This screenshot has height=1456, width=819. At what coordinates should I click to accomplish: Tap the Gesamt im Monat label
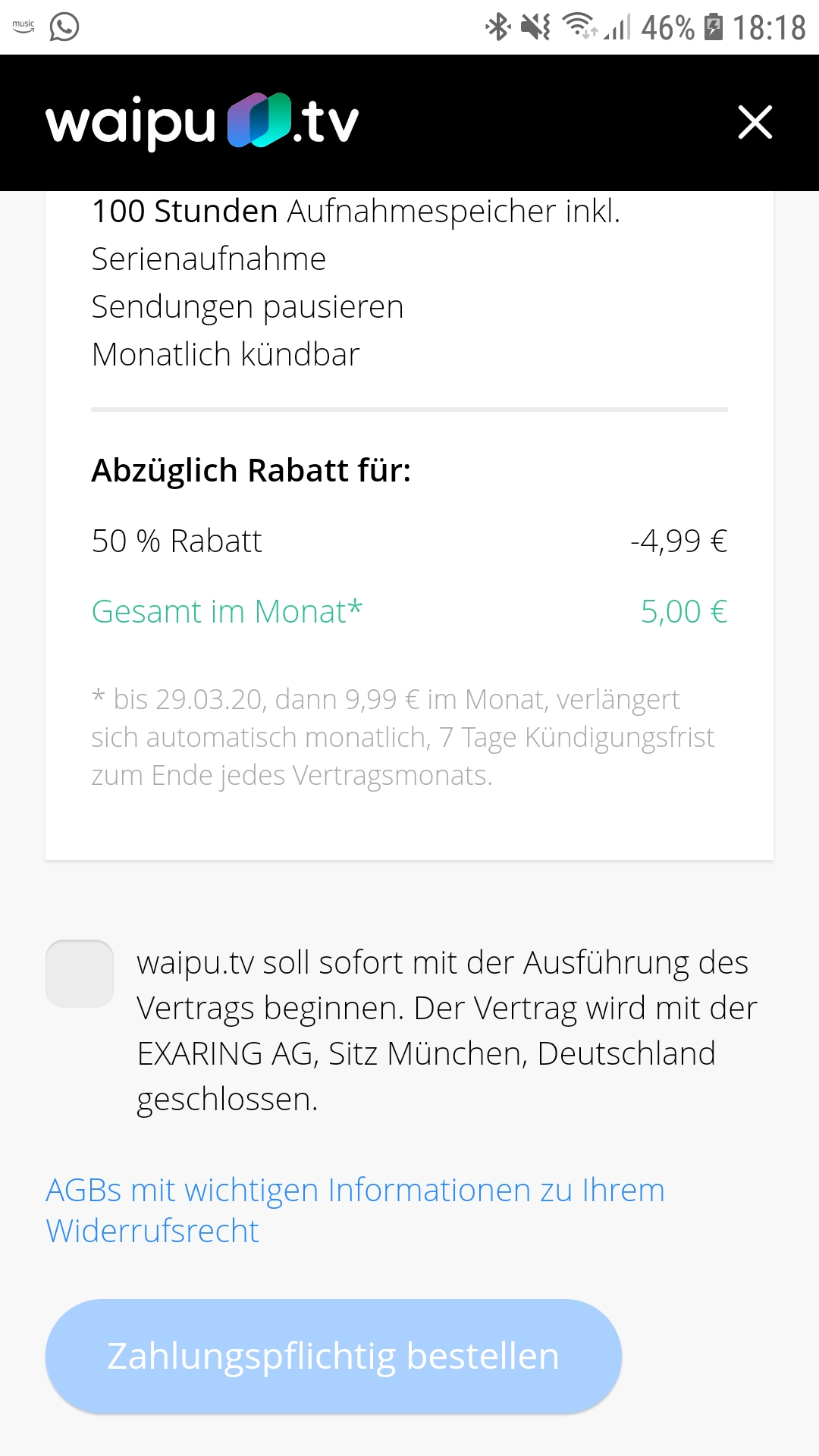(227, 612)
